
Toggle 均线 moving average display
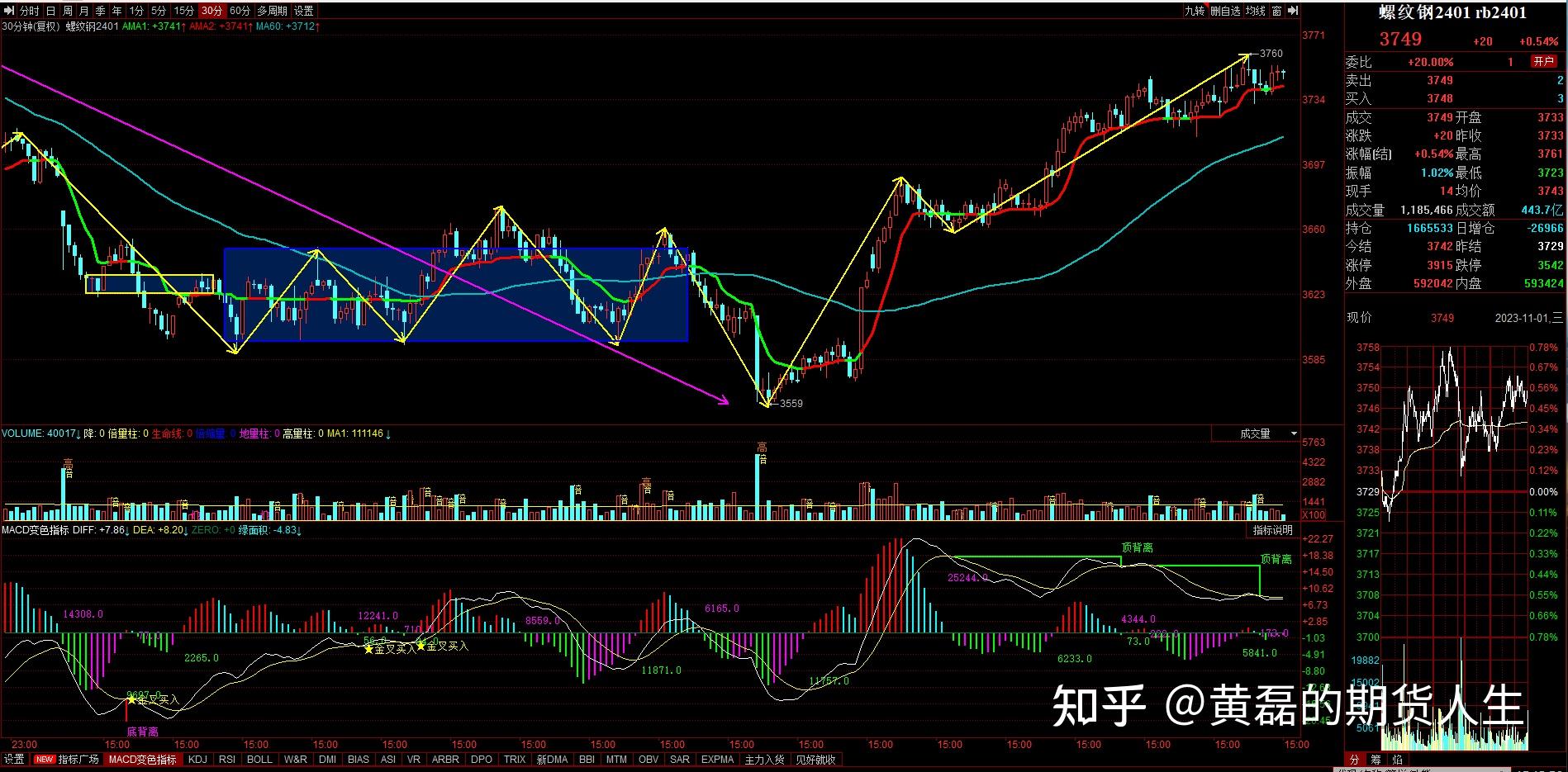point(1255,11)
